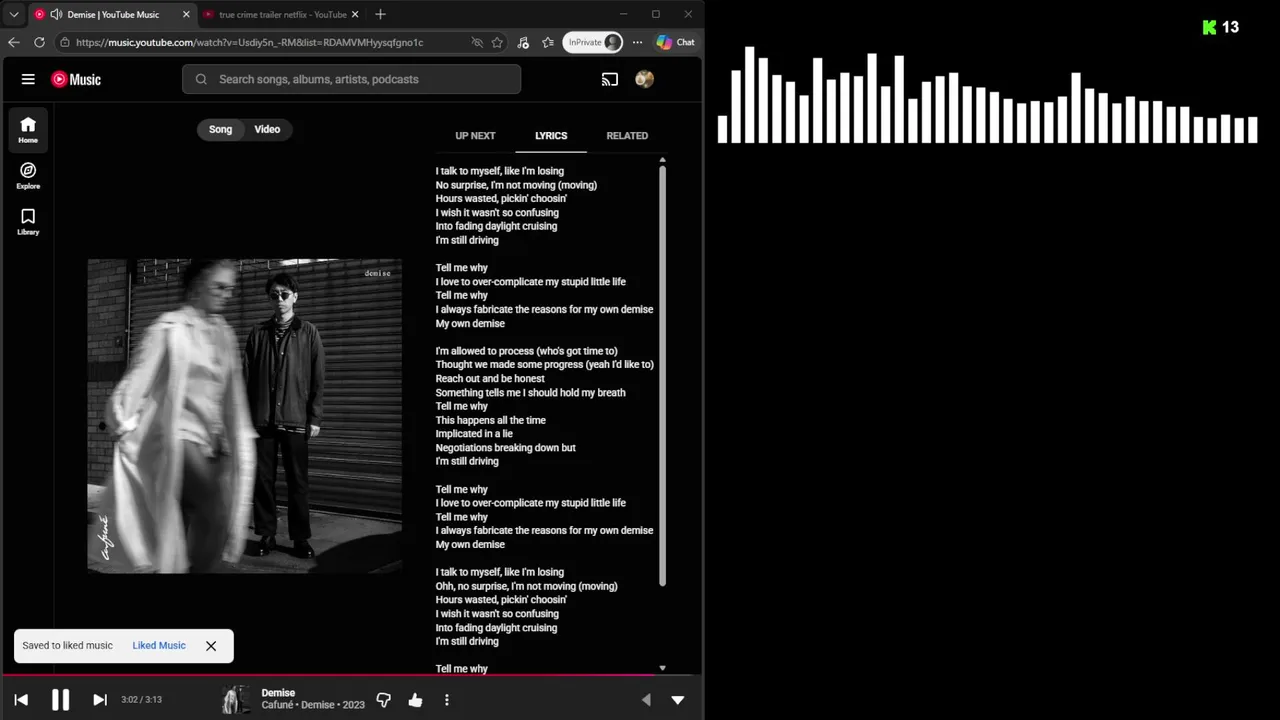
Task: Close the Demise YouTube Music browser tab
Action: [186, 14]
